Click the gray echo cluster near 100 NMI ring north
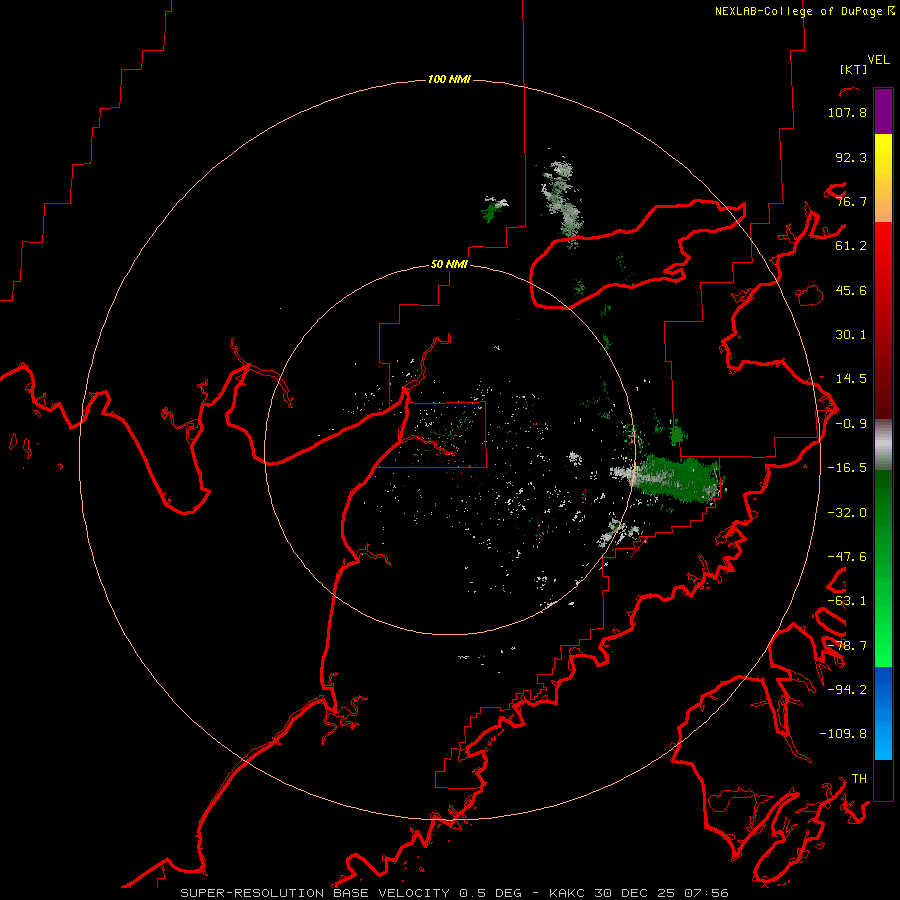The height and width of the screenshot is (900, 900). coord(561,198)
